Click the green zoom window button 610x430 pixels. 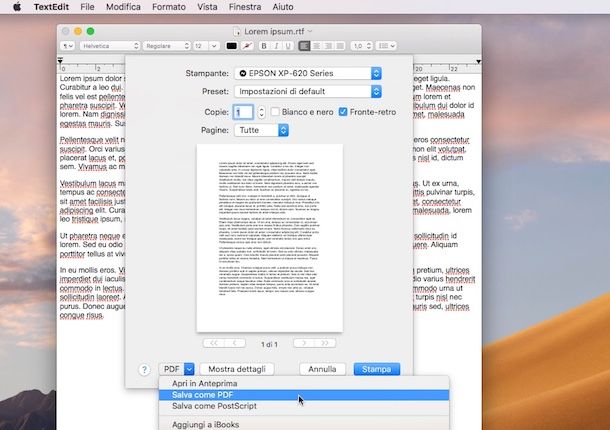click(x=90, y=31)
